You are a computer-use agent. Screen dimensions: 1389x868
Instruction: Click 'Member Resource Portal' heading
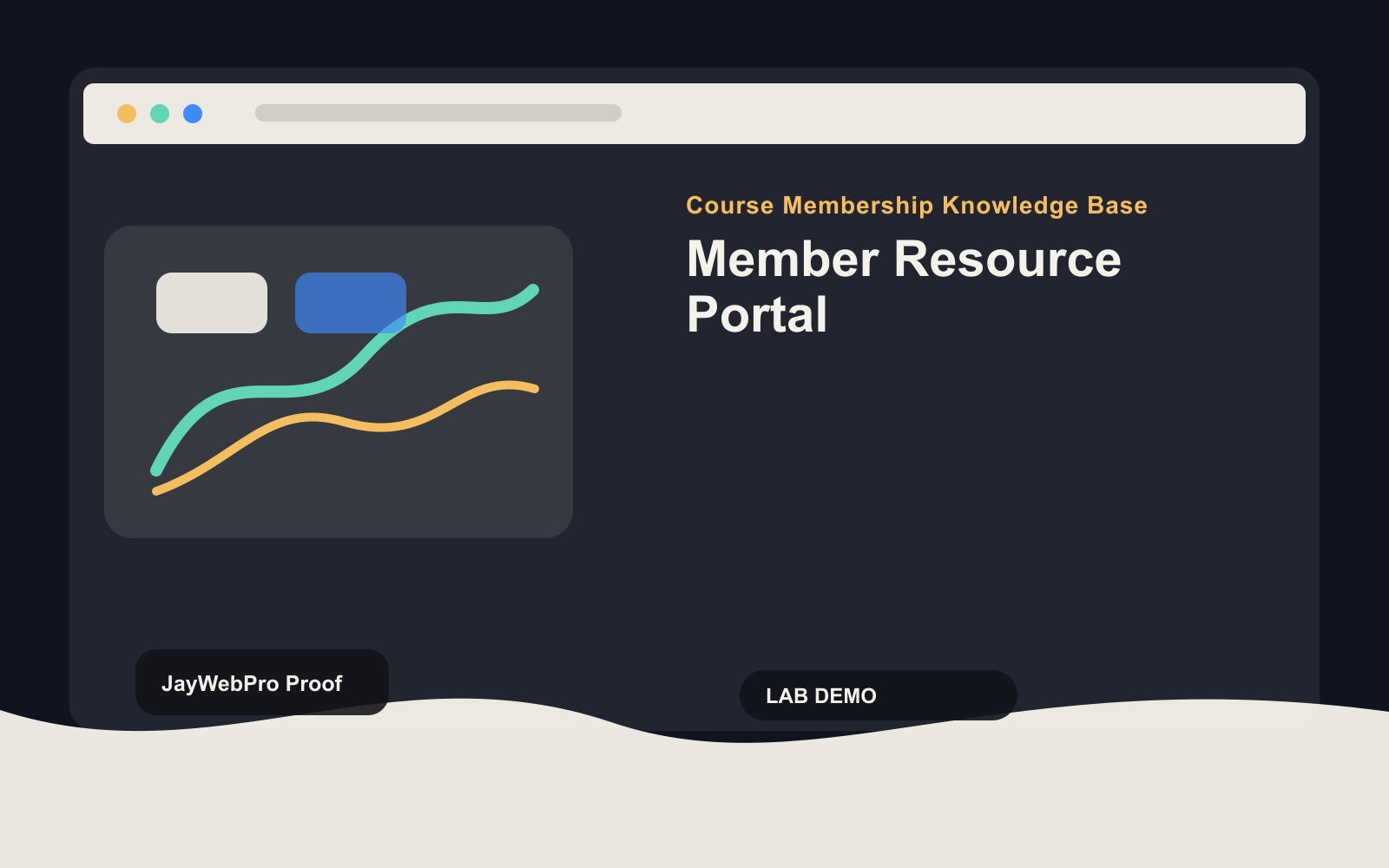[904, 286]
